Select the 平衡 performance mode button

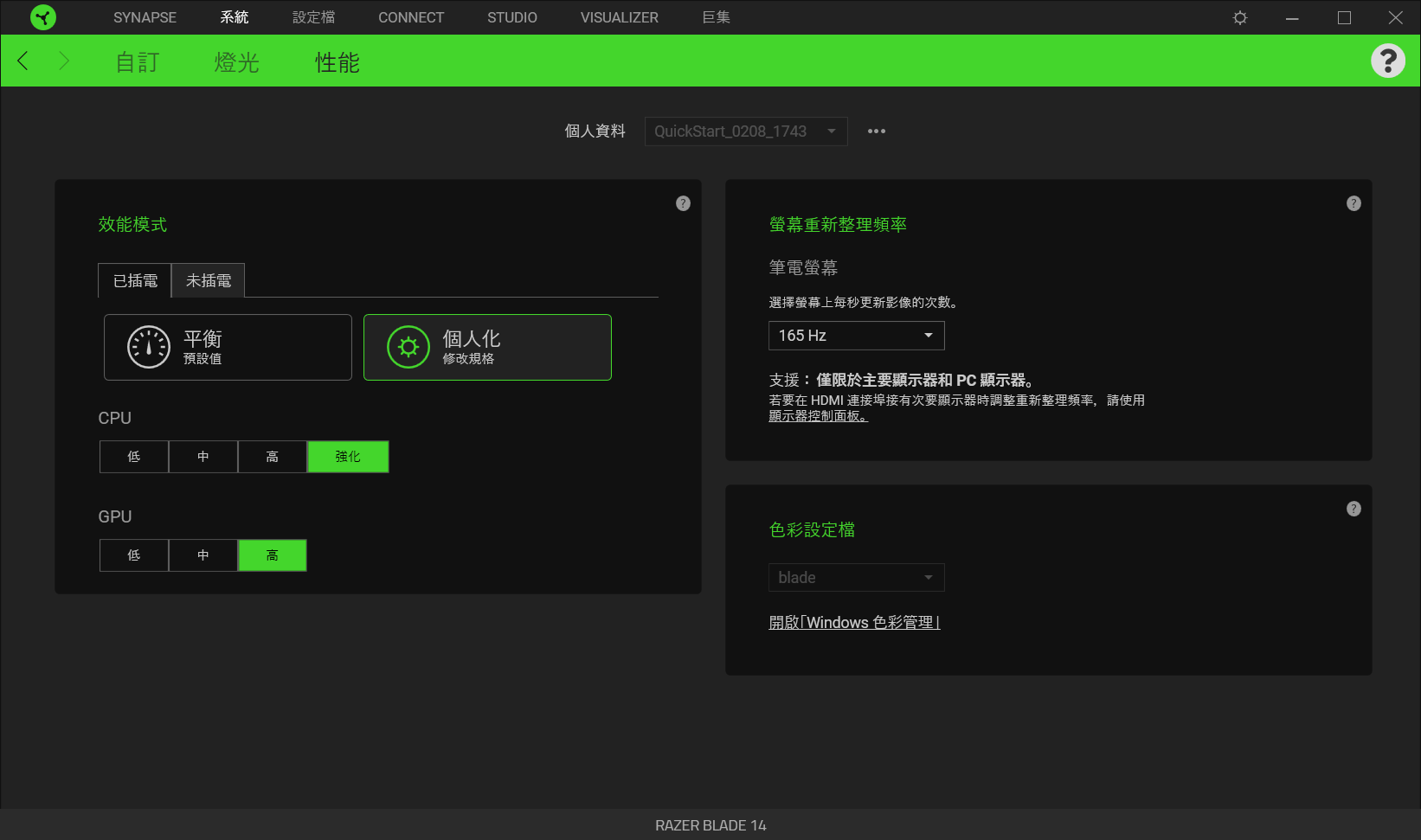click(228, 347)
